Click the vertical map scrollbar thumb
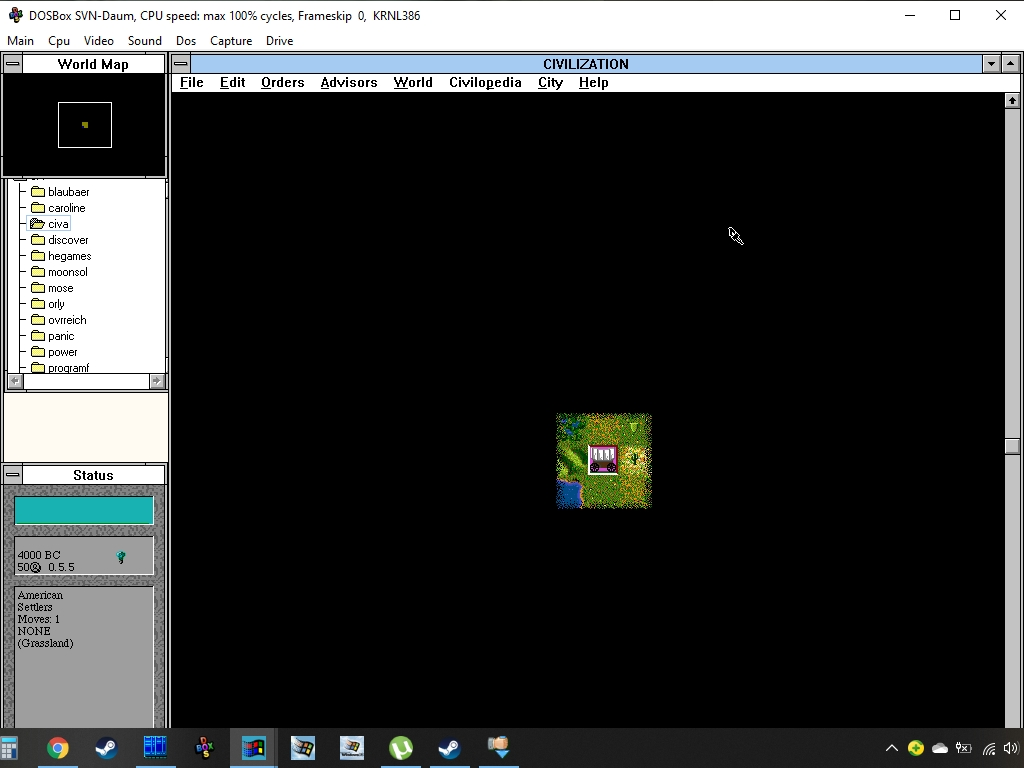This screenshot has width=1024, height=768. coord(1012,446)
